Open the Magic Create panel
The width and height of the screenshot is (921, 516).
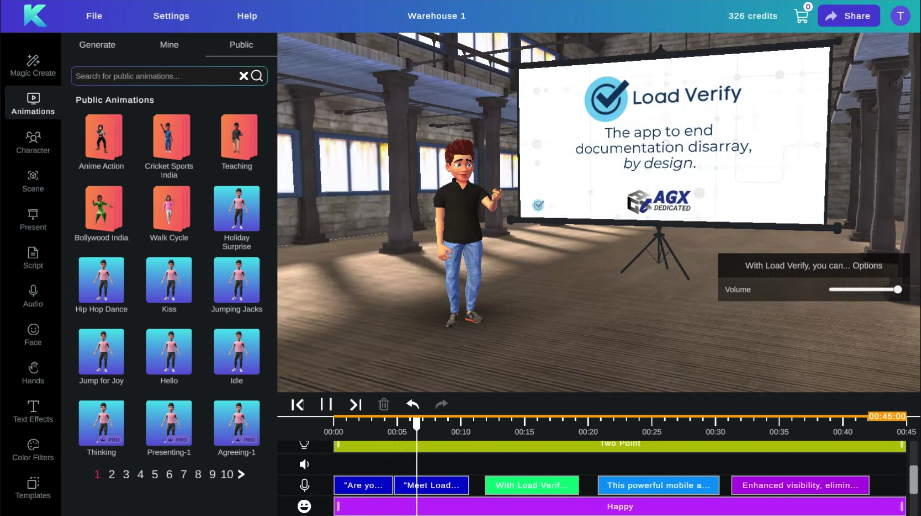(x=32, y=65)
